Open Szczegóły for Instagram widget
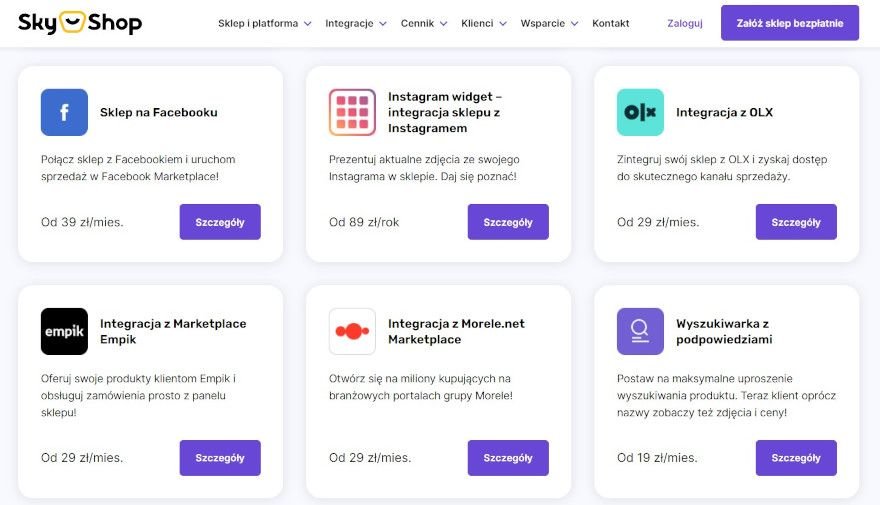 pyautogui.click(x=508, y=222)
